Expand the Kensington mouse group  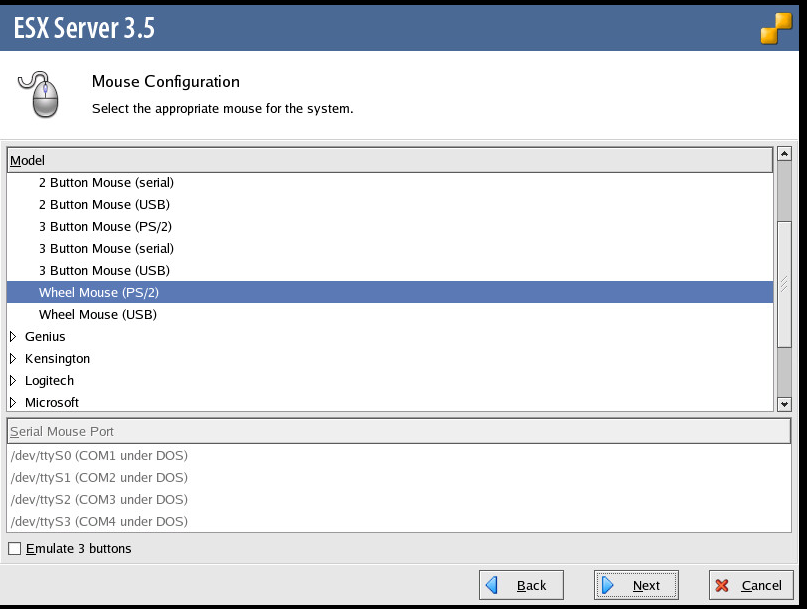14,359
